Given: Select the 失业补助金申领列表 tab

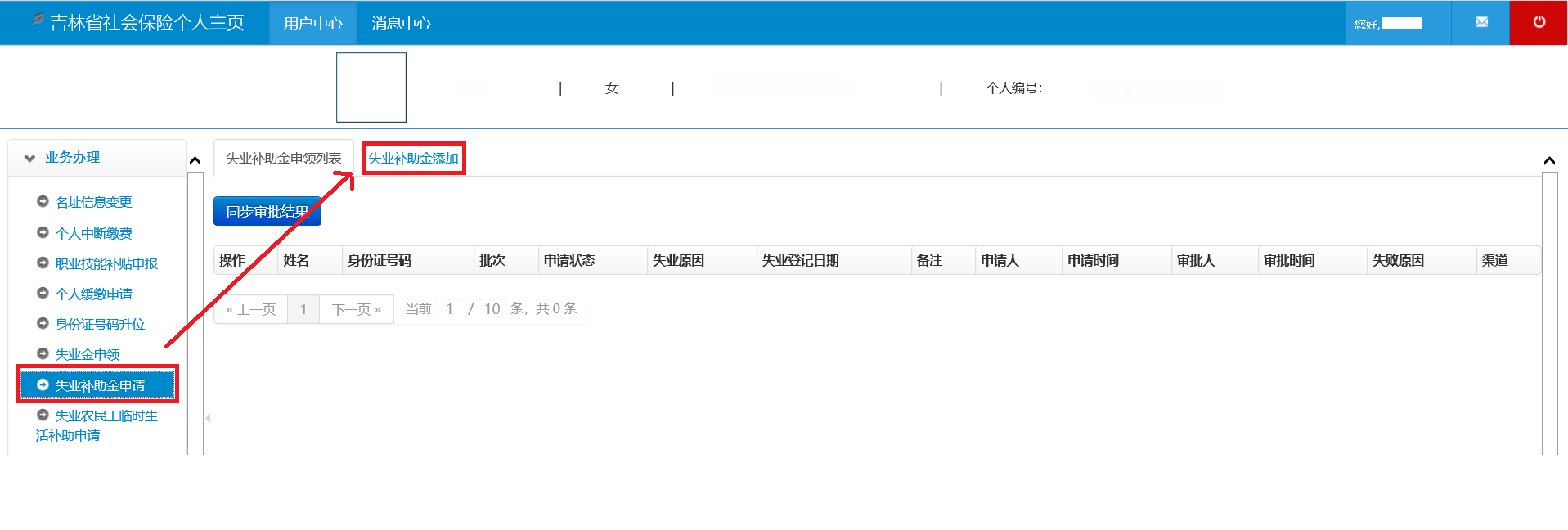Looking at the screenshot, I should (283, 158).
